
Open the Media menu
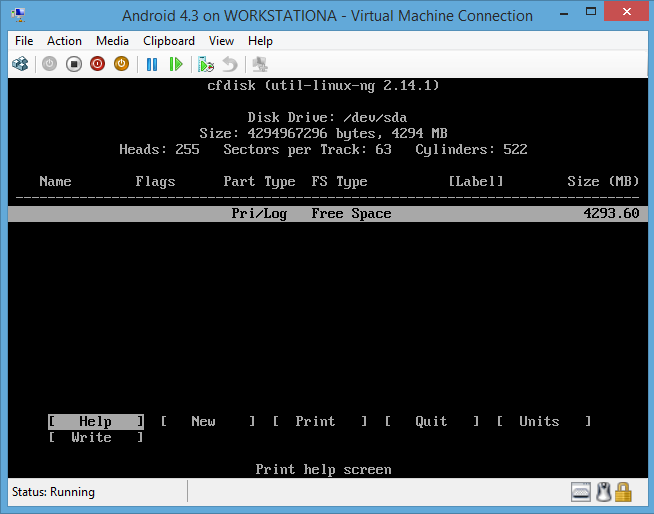pyautogui.click(x=112, y=41)
